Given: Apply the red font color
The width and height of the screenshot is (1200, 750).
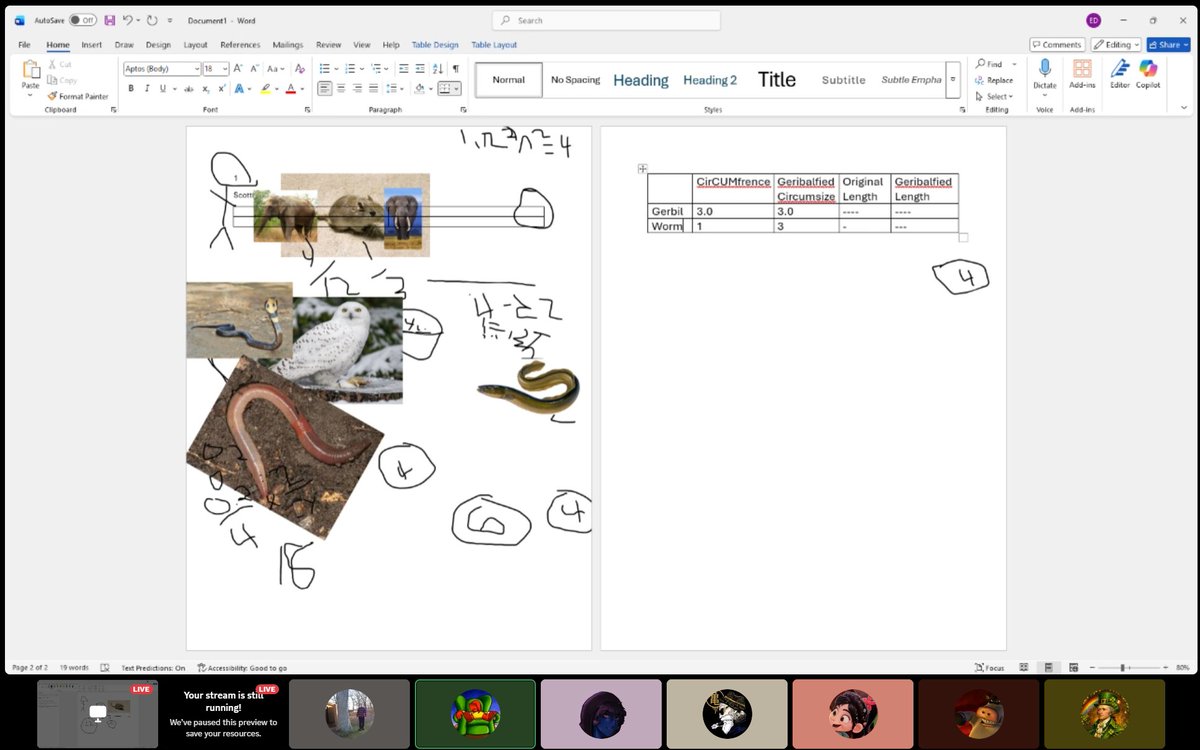Looking at the screenshot, I should [290, 88].
